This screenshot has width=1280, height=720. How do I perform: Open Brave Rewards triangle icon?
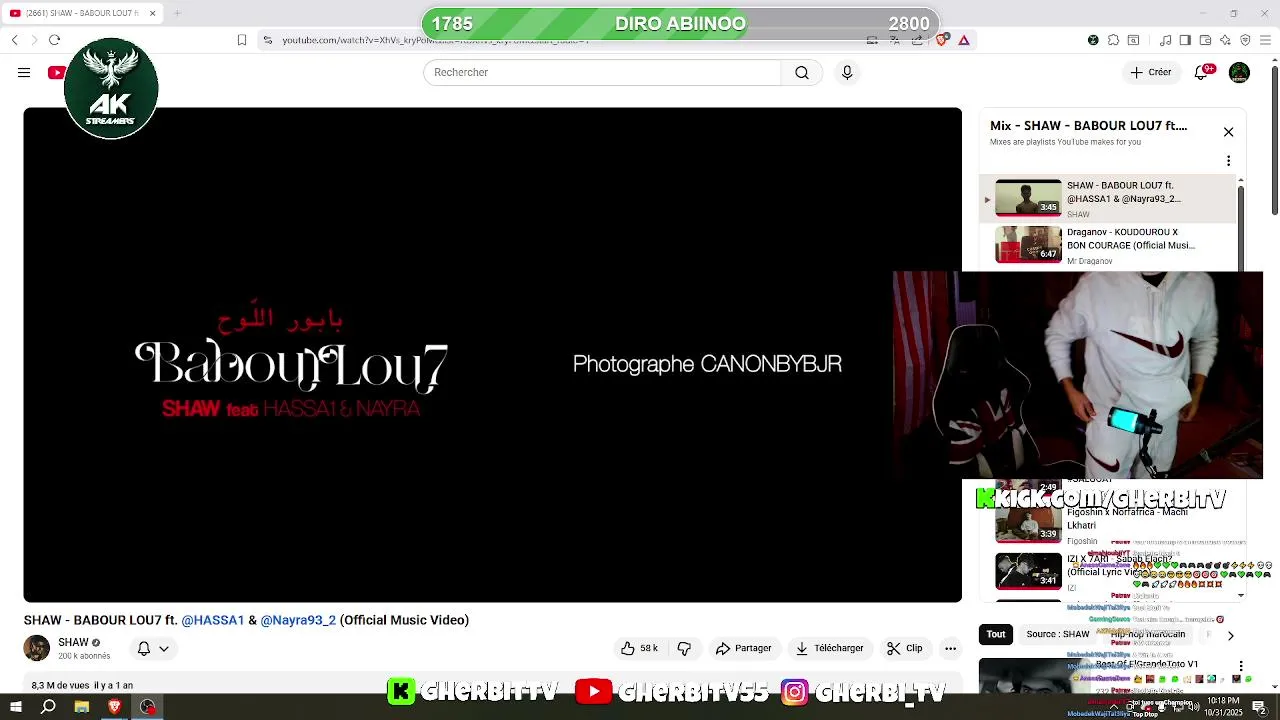point(964,40)
